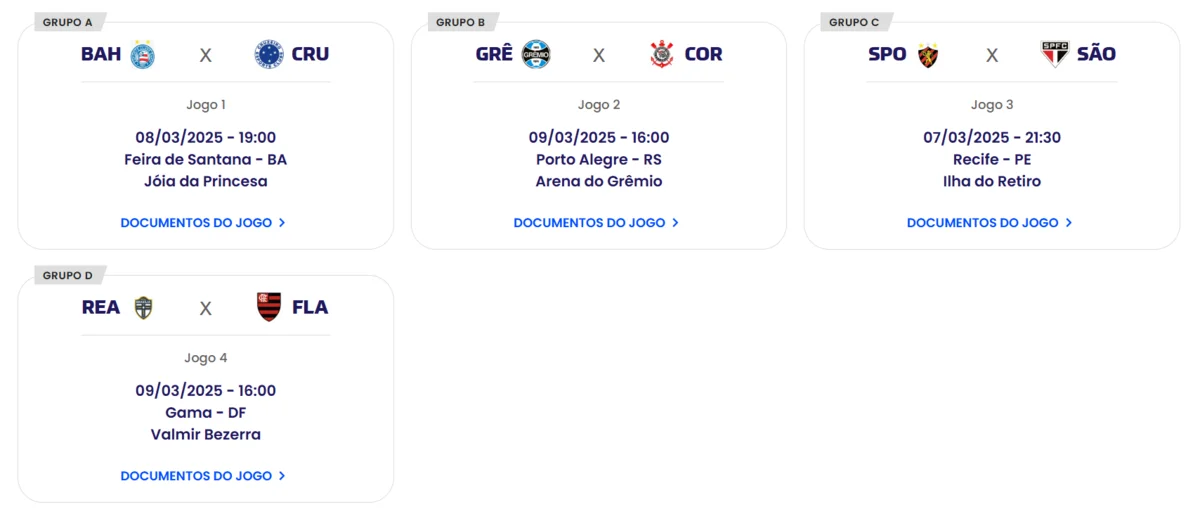Select the Grupo A label tab

[x=68, y=22]
